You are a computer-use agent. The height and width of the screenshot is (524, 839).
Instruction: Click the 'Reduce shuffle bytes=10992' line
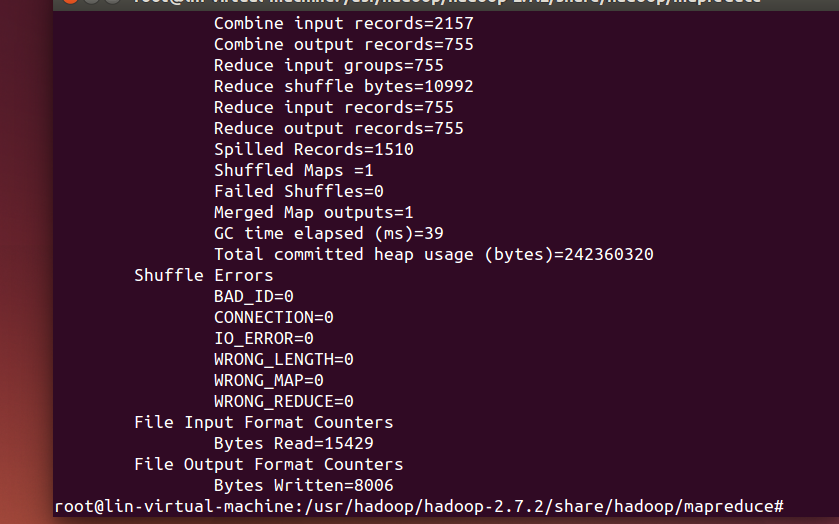344,86
